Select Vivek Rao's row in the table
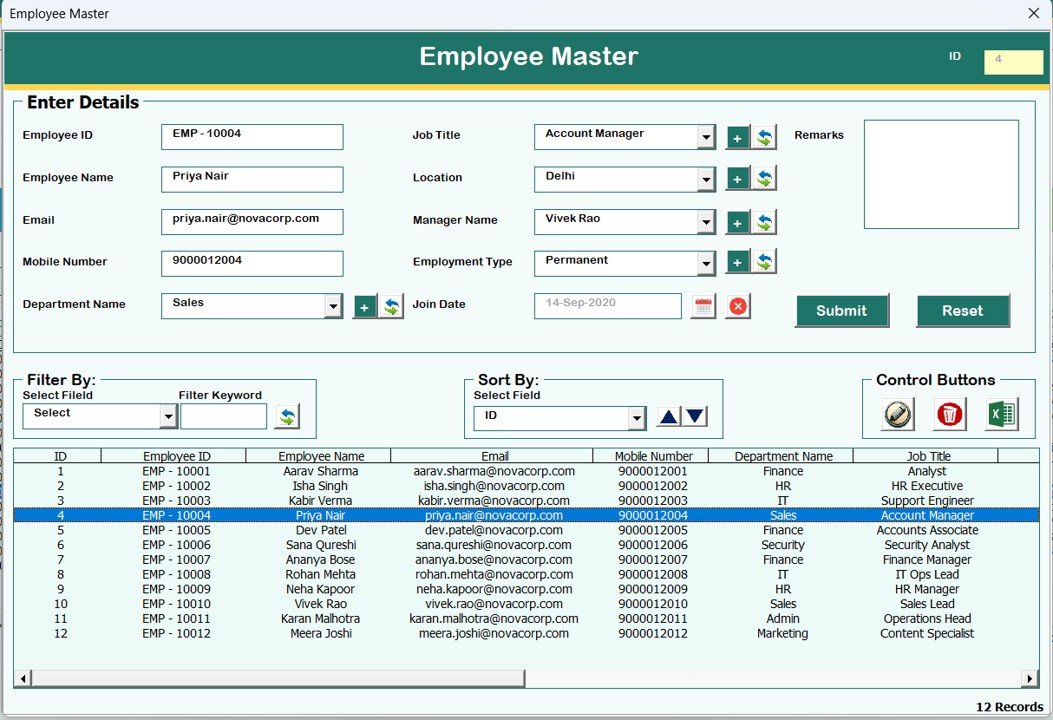This screenshot has height=720, width=1053. (320, 603)
